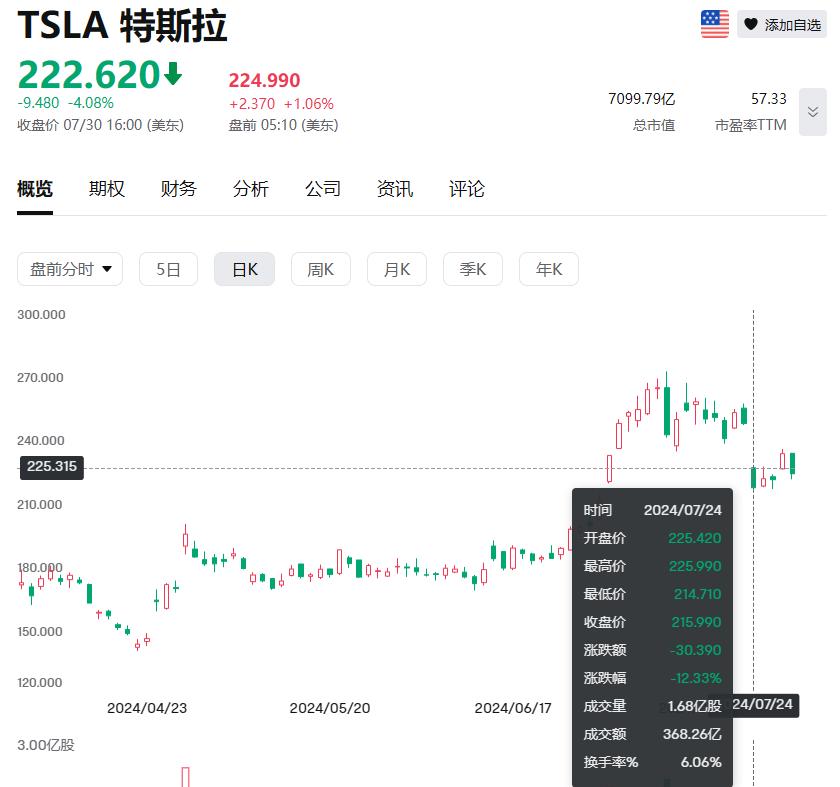
Task: Click the tooltip volume 1.68亿股
Action: coord(694,706)
